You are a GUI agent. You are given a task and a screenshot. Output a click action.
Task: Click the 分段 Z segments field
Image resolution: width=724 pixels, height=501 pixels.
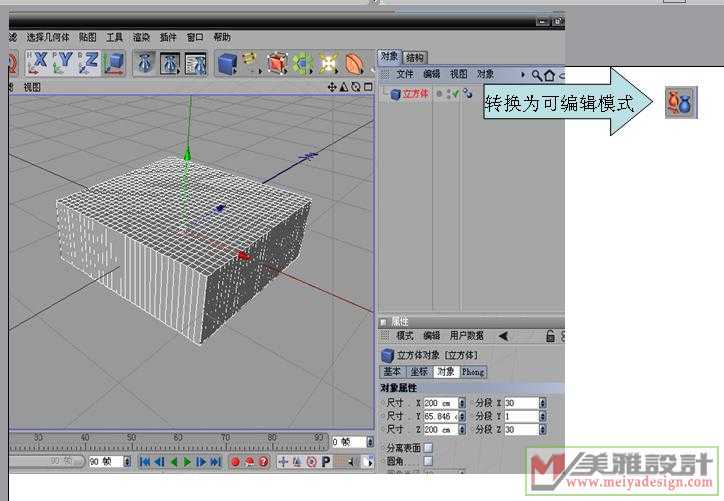(521, 430)
